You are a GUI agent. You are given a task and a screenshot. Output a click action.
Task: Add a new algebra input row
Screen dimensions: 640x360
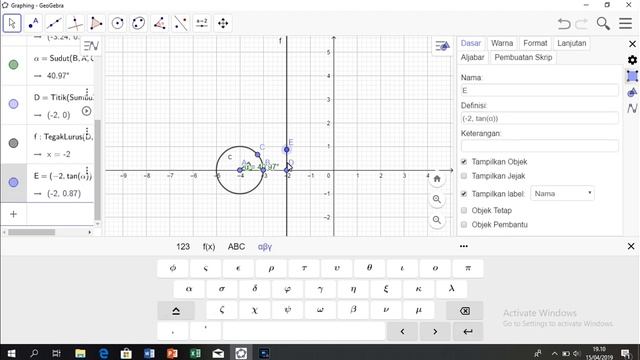pyautogui.click(x=13, y=214)
